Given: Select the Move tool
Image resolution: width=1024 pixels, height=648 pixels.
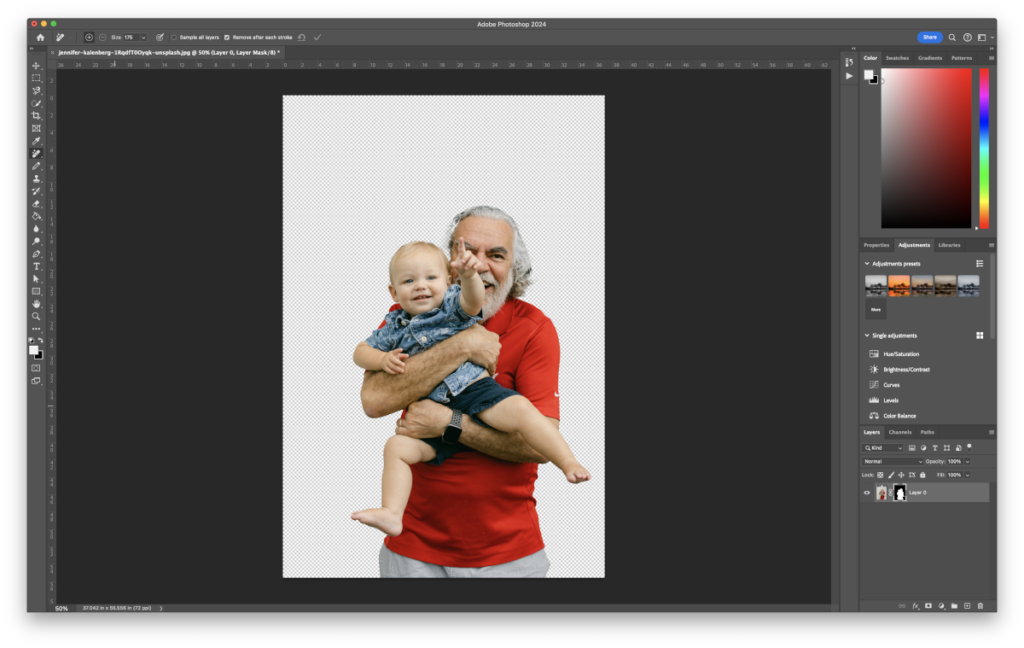Looking at the screenshot, I should (x=35, y=65).
